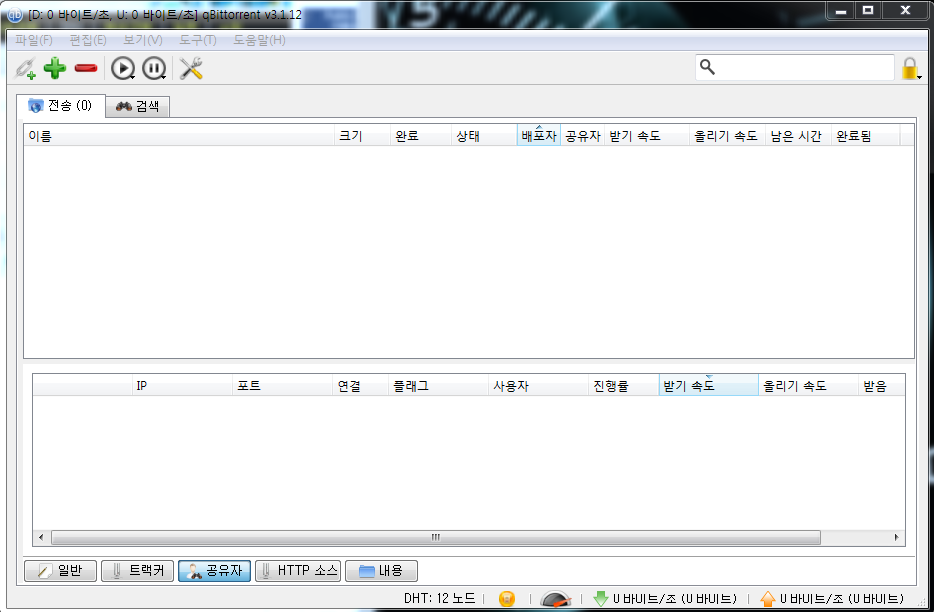Viewport: 934px width, 612px height.
Task: Click the 포트 column header
Action: click(x=282, y=386)
